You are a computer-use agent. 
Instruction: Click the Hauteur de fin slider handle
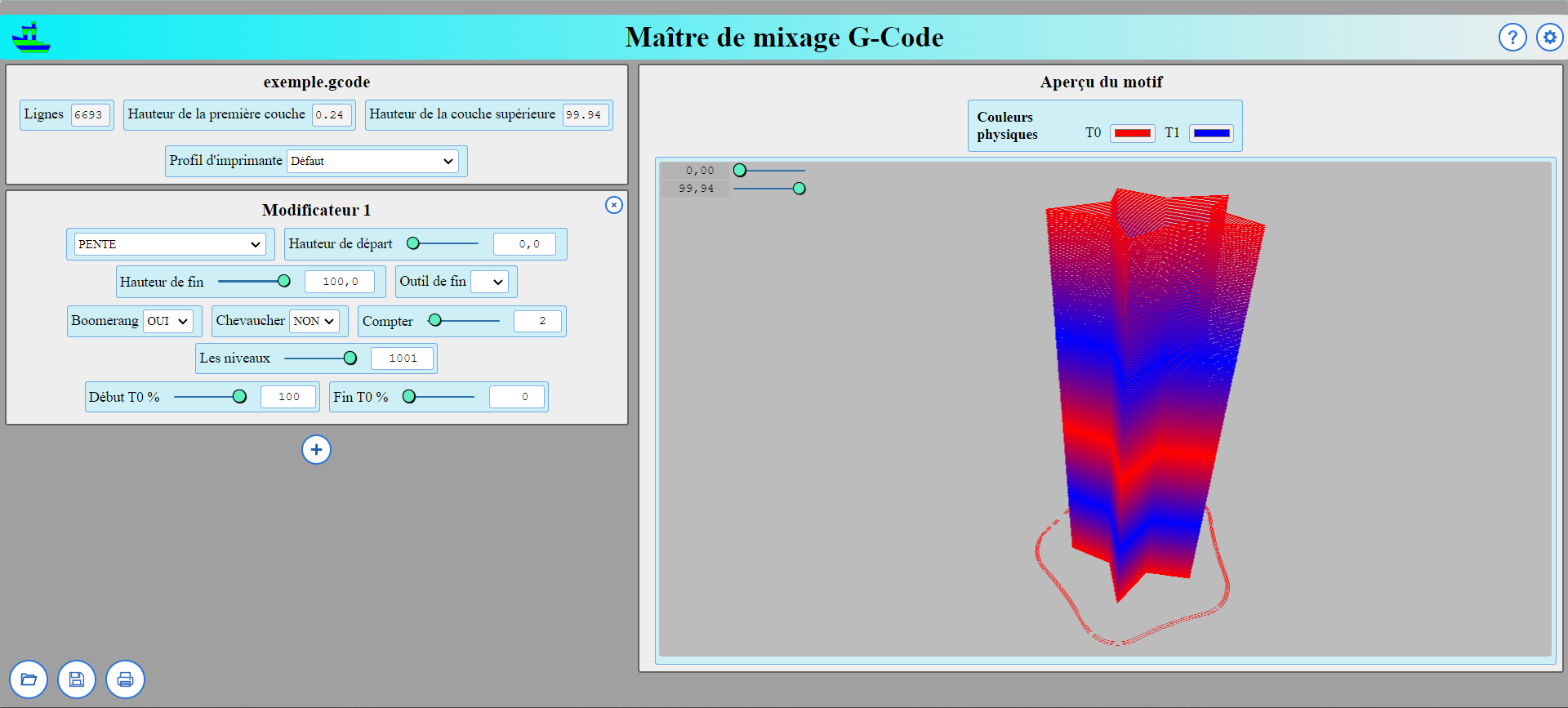pyautogui.click(x=283, y=281)
